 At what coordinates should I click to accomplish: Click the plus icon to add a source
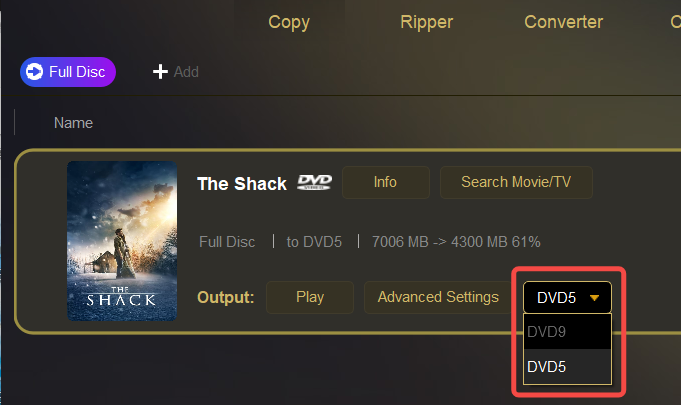coord(159,71)
